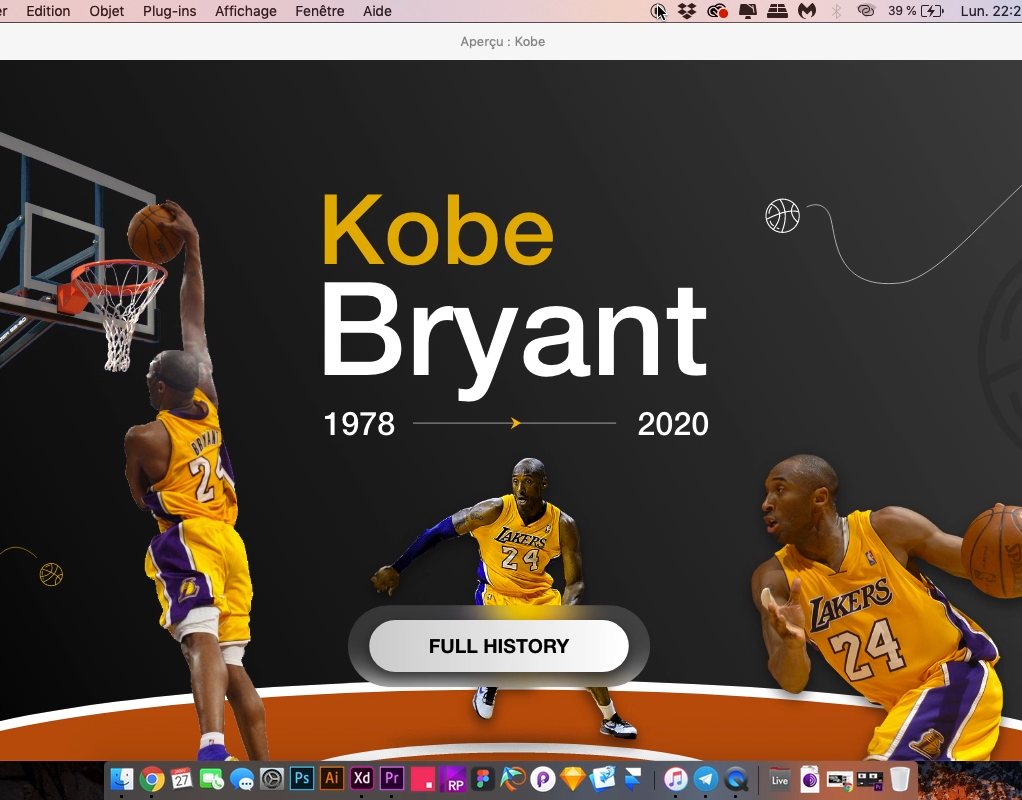Screen dimensions: 1022x800
Task: Open Calendar in the Dock
Action: click(x=182, y=779)
